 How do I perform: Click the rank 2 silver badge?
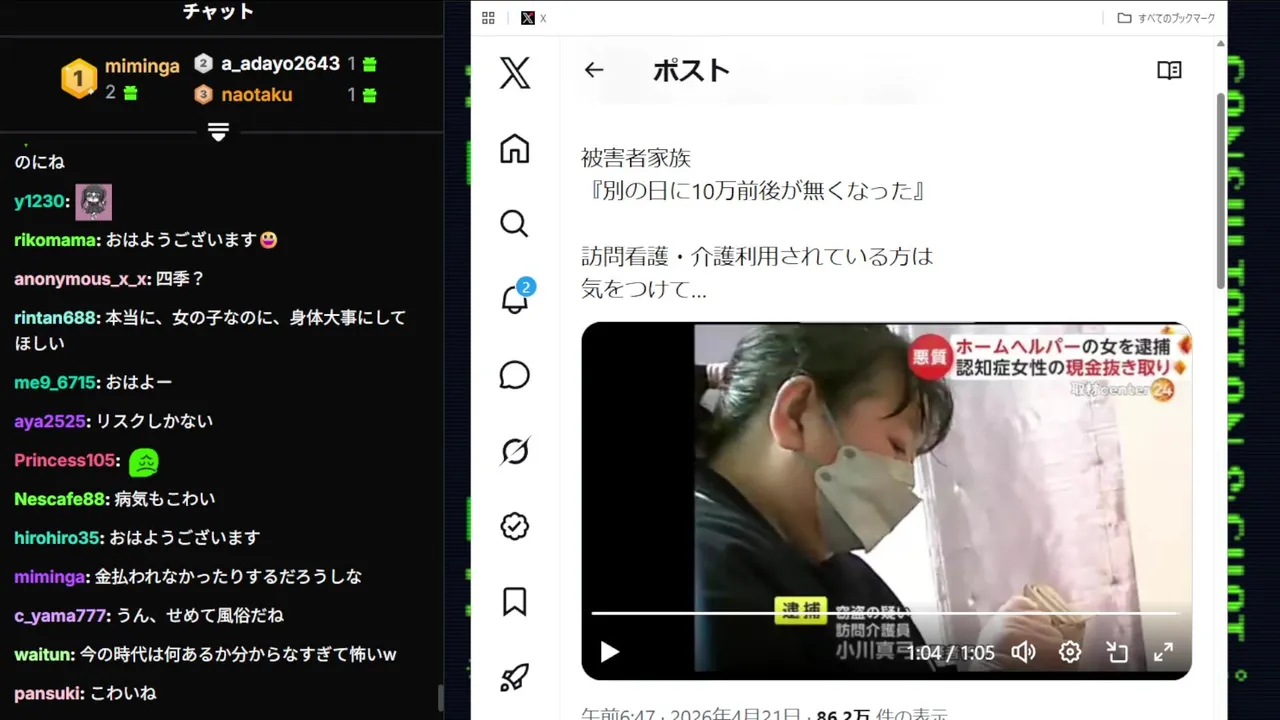pos(204,63)
